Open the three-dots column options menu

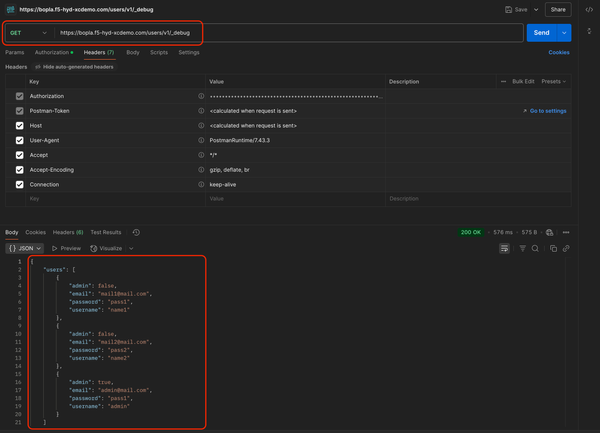(504, 81)
